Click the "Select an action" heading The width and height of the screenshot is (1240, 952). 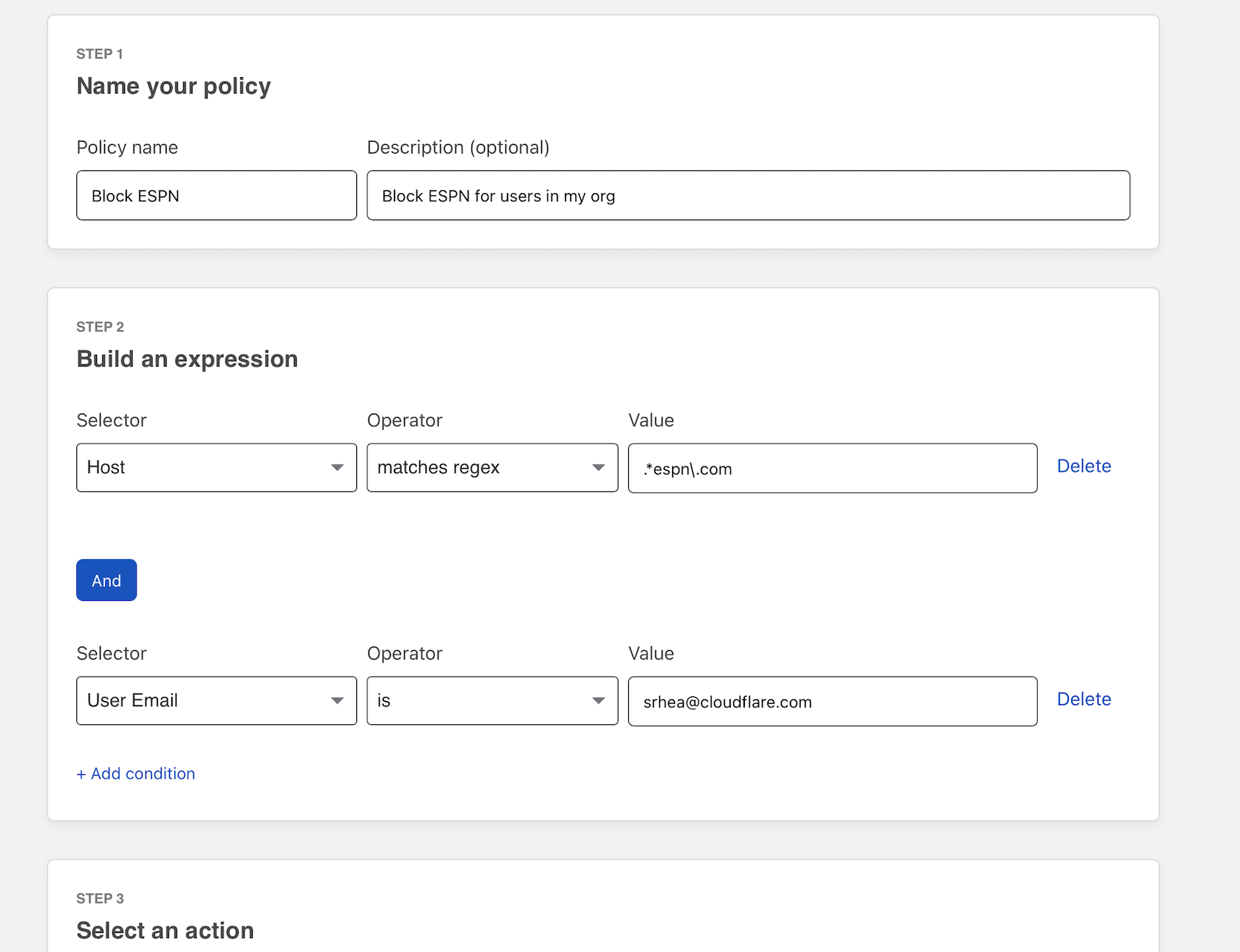click(x=164, y=930)
